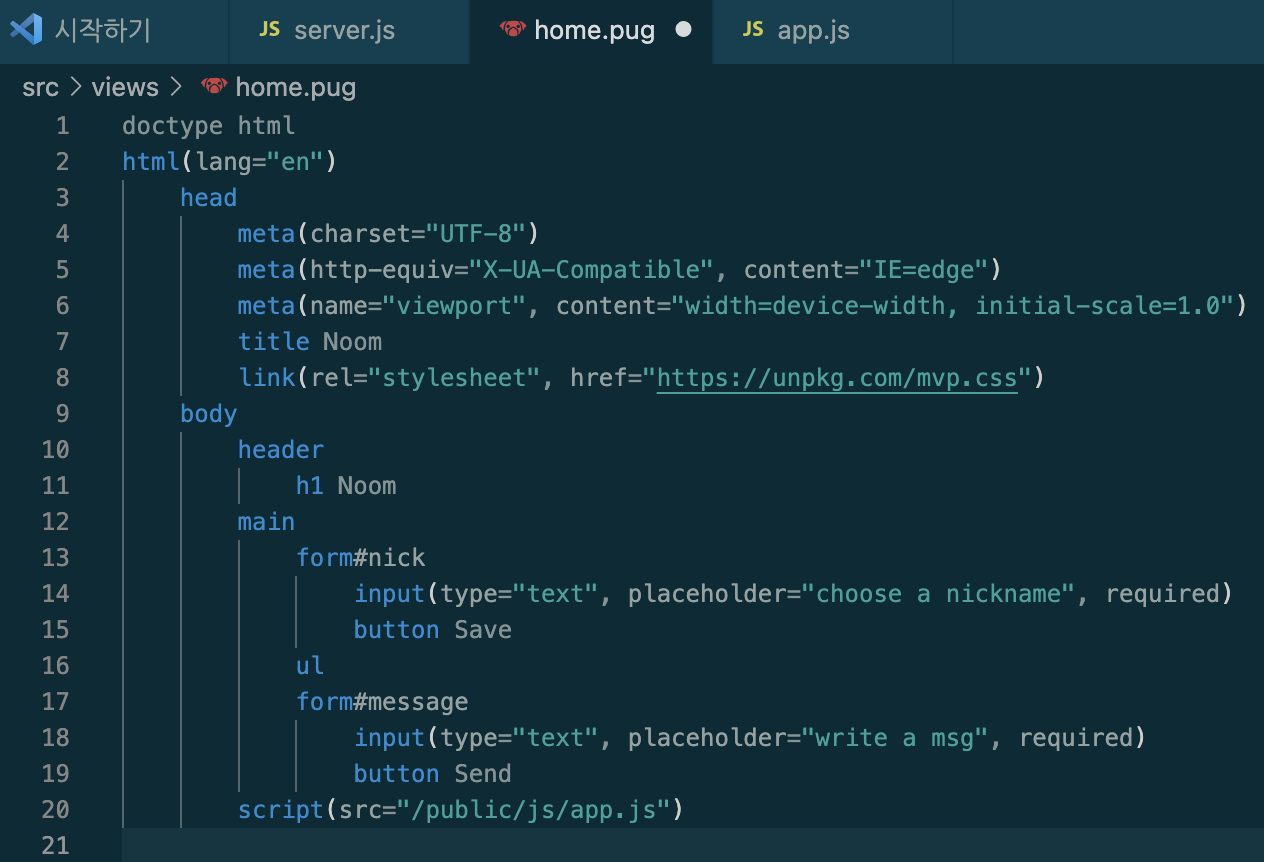Click the "/public/js/app.js" string
Screen dimensions: 1264x862
click(x=534, y=810)
